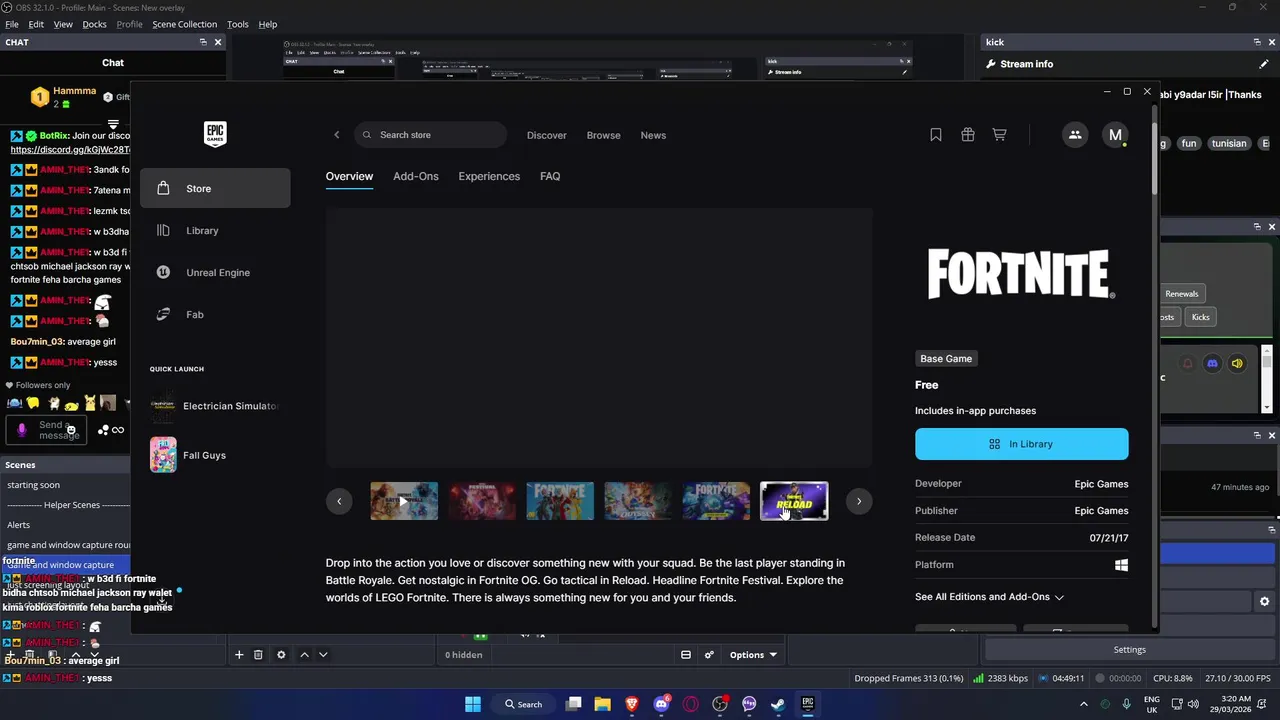
Task: Open the gift redeem icon
Action: pyautogui.click(x=968, y=135)
